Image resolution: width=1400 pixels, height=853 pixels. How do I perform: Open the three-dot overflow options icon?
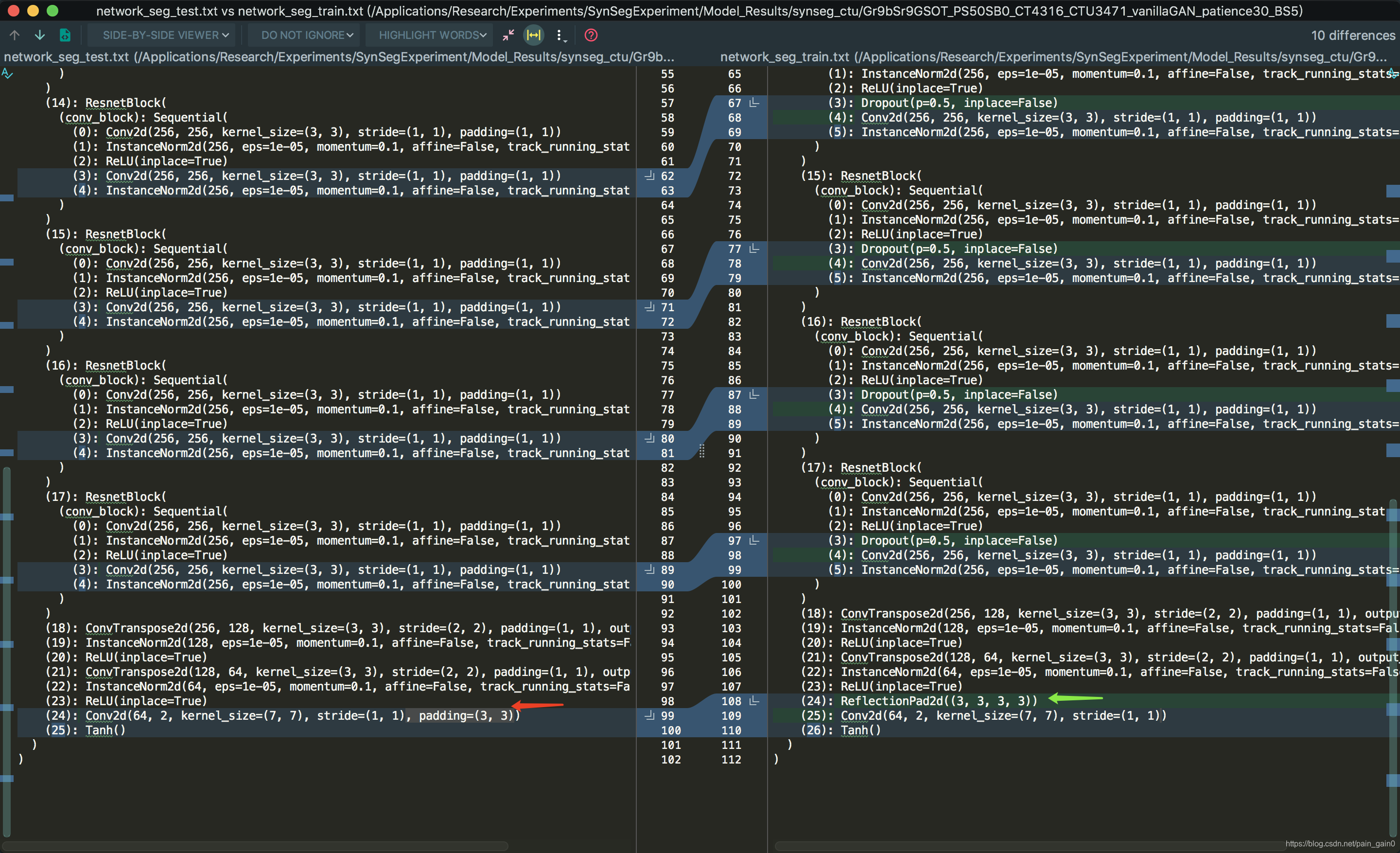pyautogui.click(x=560, y=35)
